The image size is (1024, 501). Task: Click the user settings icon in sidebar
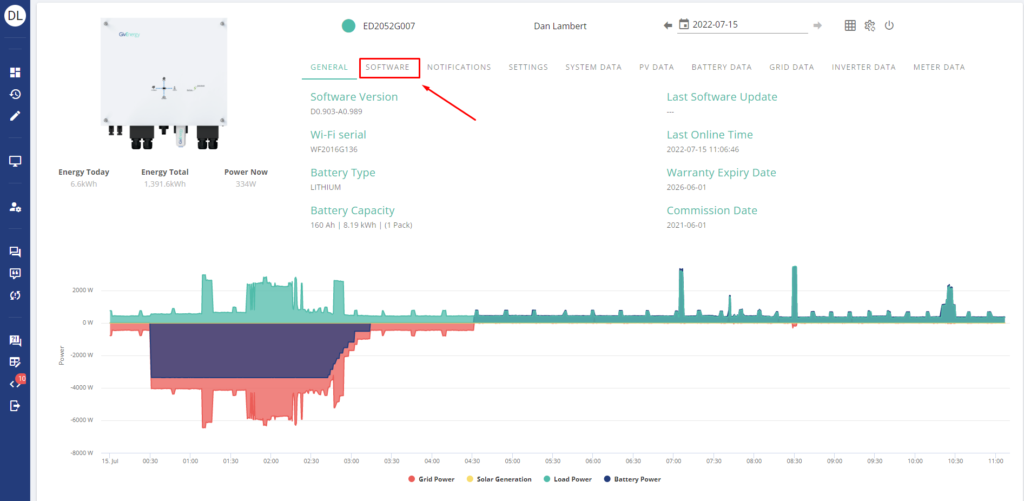(x=15, y=207)
